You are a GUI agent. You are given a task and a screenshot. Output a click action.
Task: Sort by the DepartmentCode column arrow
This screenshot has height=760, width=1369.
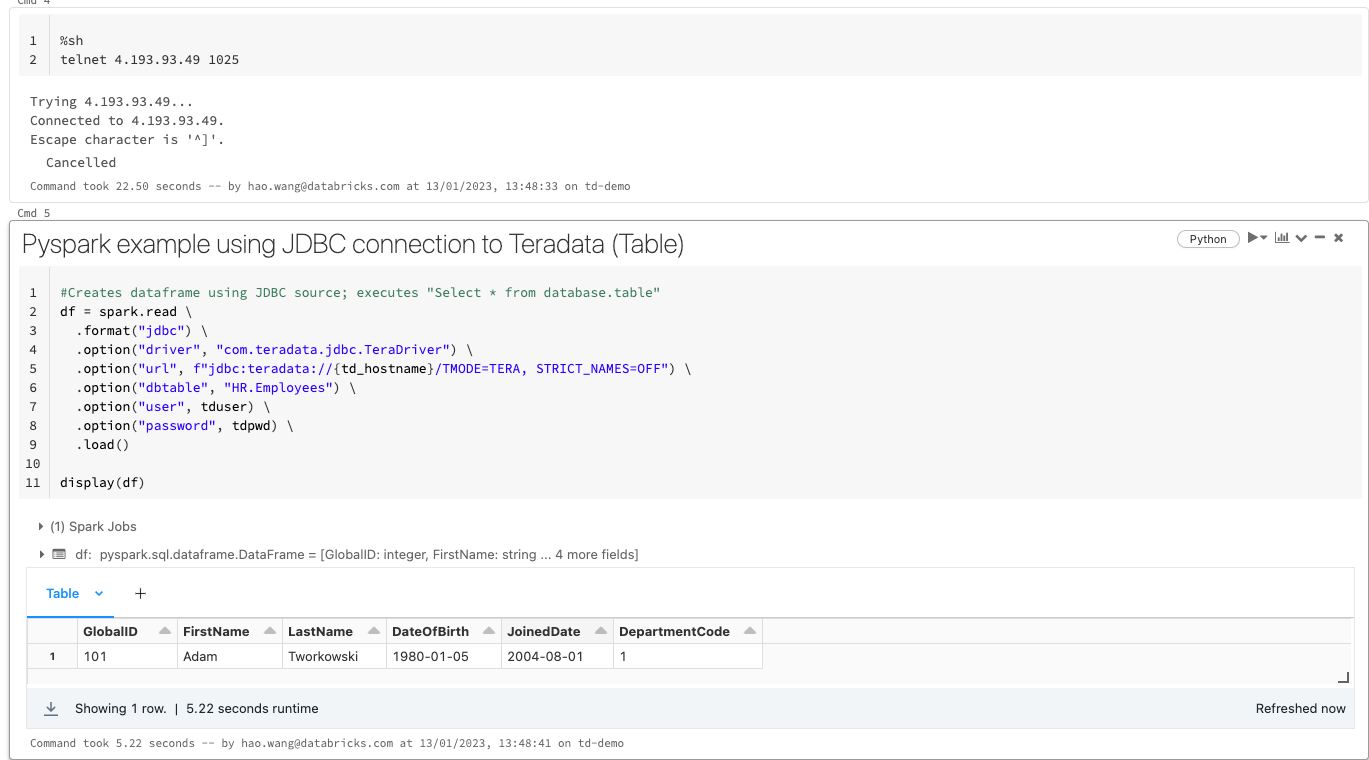pos(750,631)
